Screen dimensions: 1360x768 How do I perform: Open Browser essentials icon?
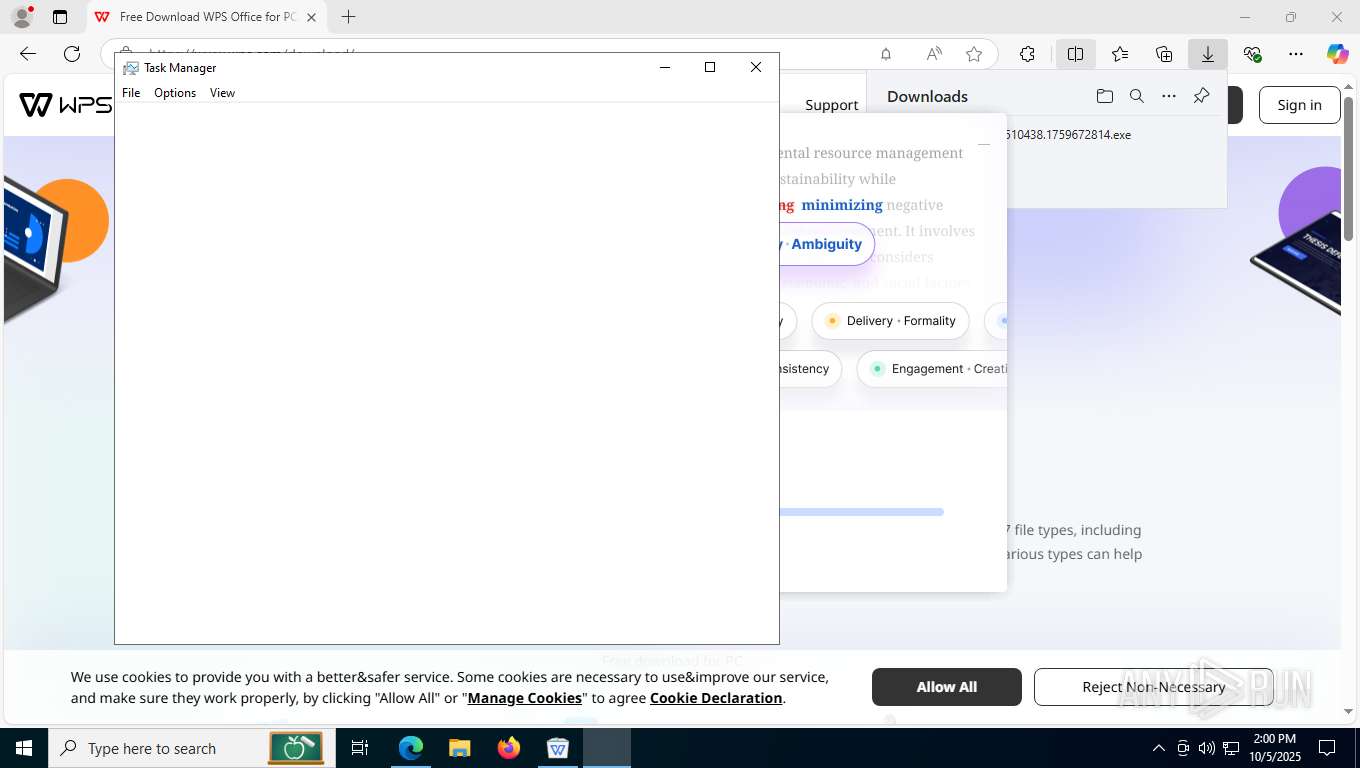[x=1252, y=54]
